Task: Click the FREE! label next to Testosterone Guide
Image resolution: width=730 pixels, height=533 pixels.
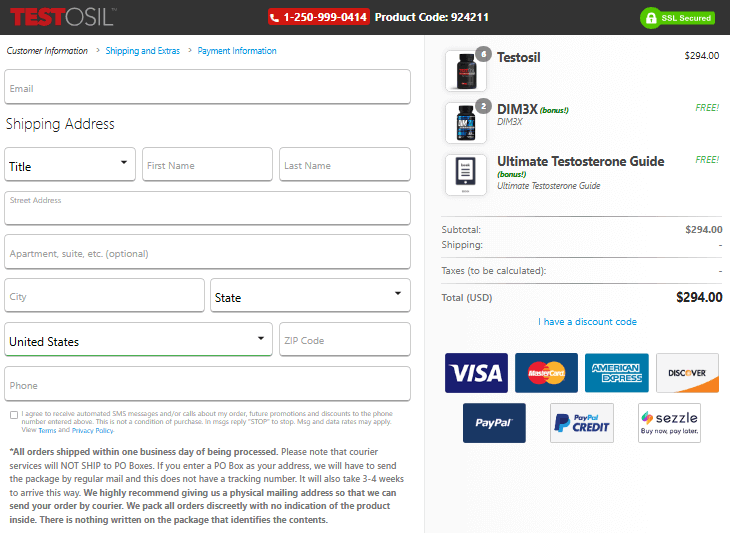Action: (707, 160)
